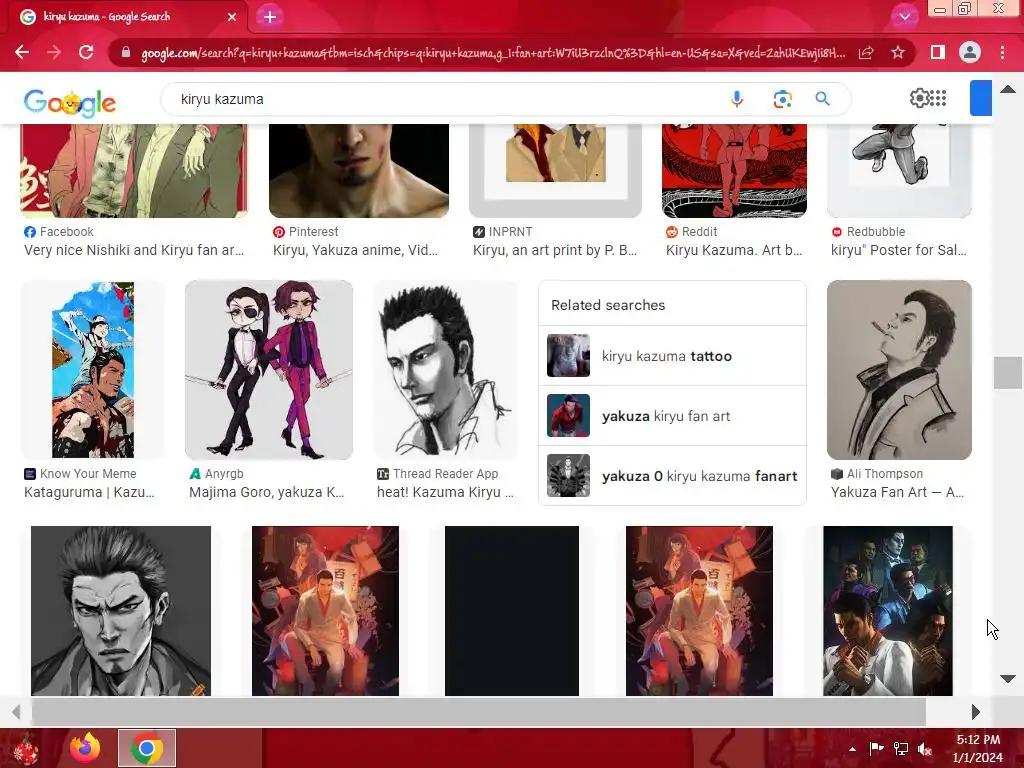Select related search yakuza 0 kiryu kazuma fanart
Screen dimensions: 1024x768
point(672,476)
